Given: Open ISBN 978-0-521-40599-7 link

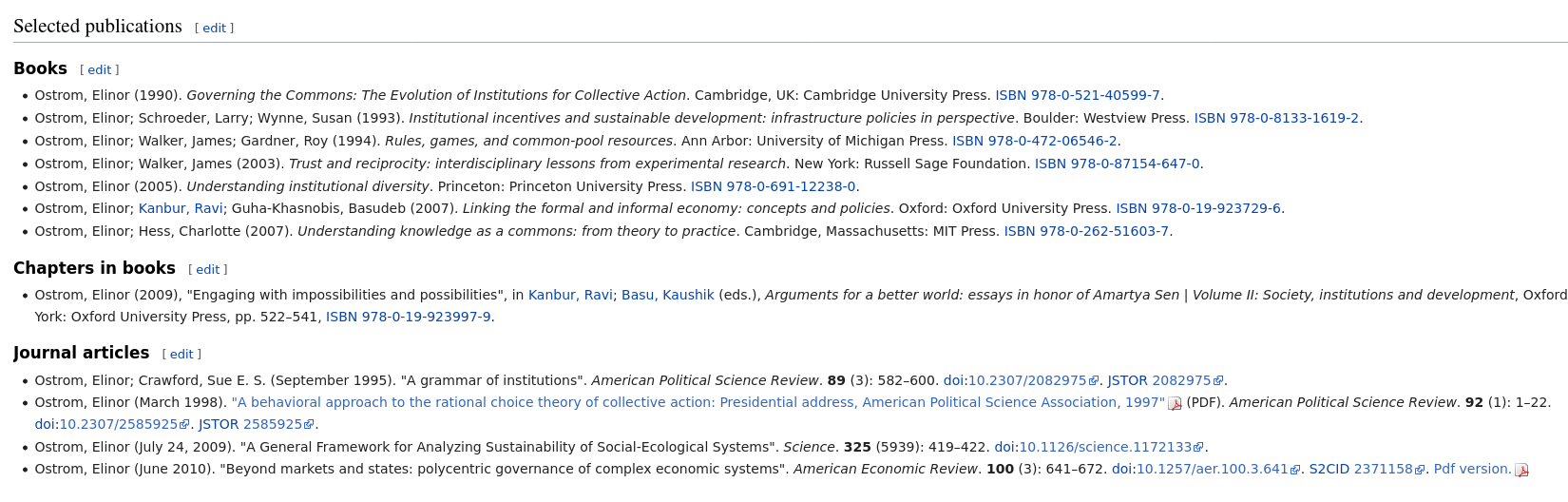Looking at the screenshot, I should point(1078,95).
